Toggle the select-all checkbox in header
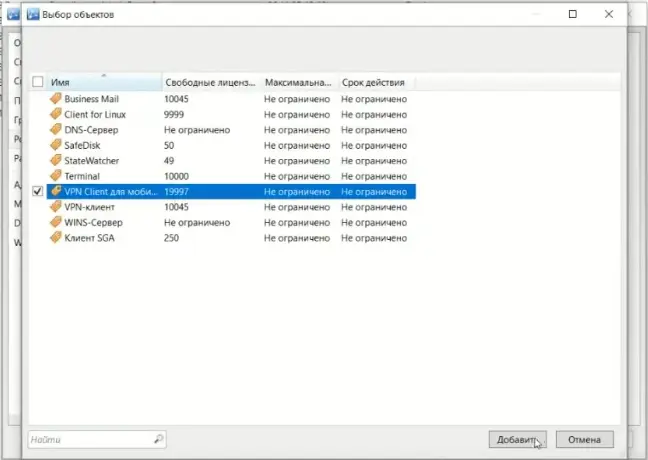The image size is (648, 460). (38, 82)
